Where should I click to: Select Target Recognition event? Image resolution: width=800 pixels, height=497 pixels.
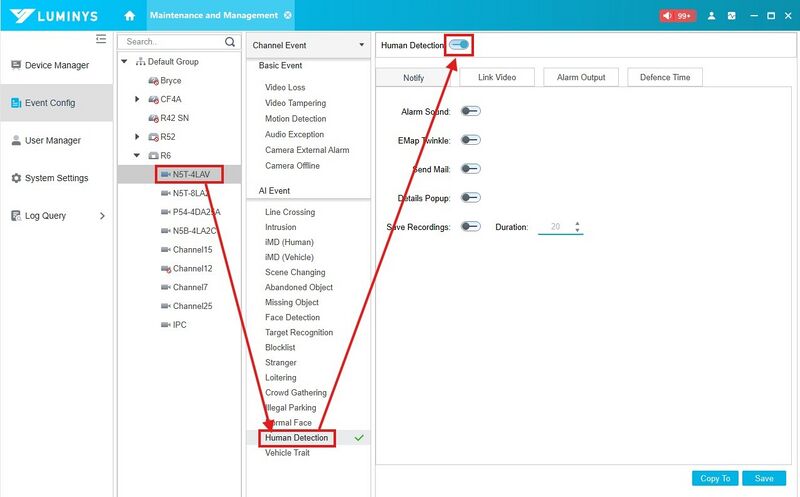click(299, 333)
